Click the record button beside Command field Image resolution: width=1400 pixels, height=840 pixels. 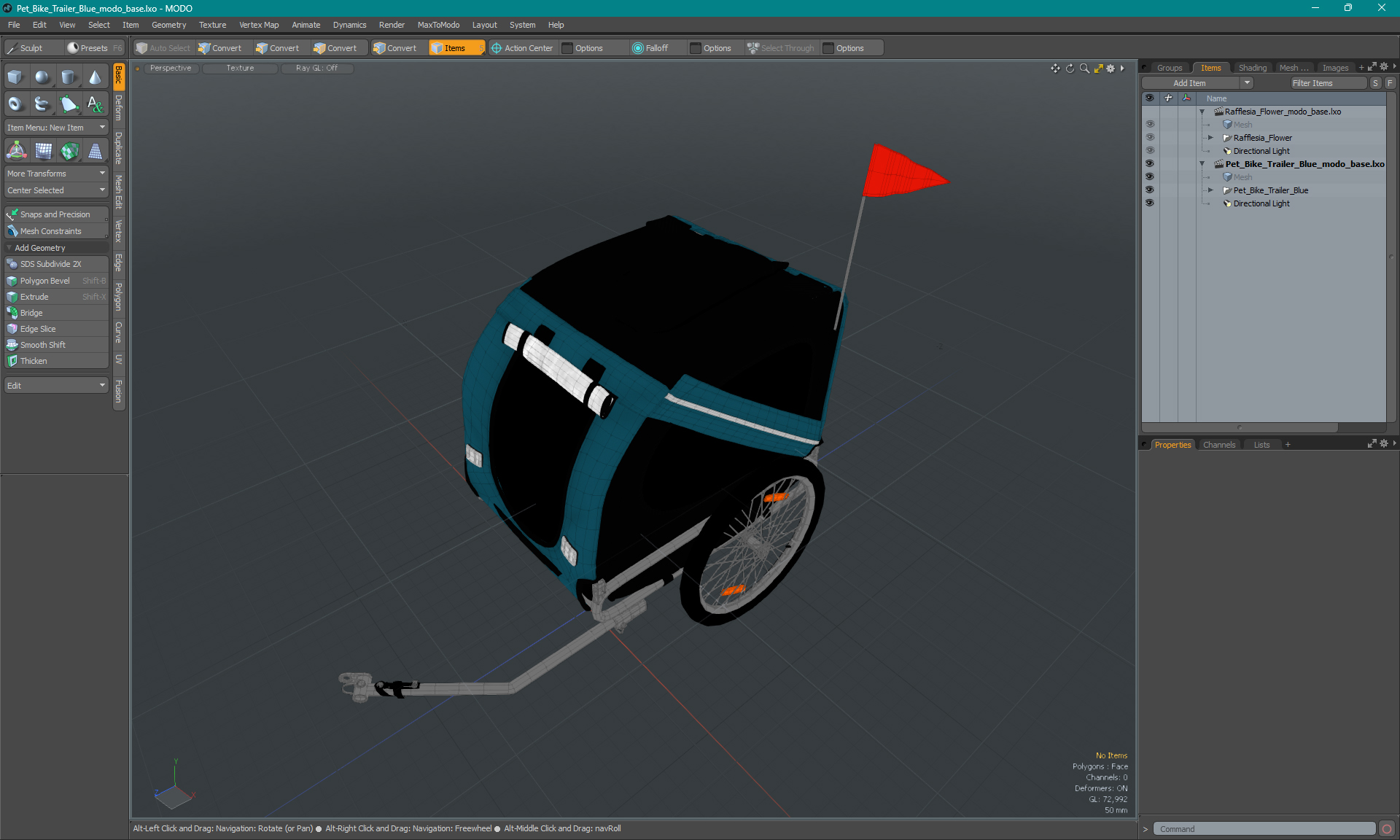coord(1387,829)
